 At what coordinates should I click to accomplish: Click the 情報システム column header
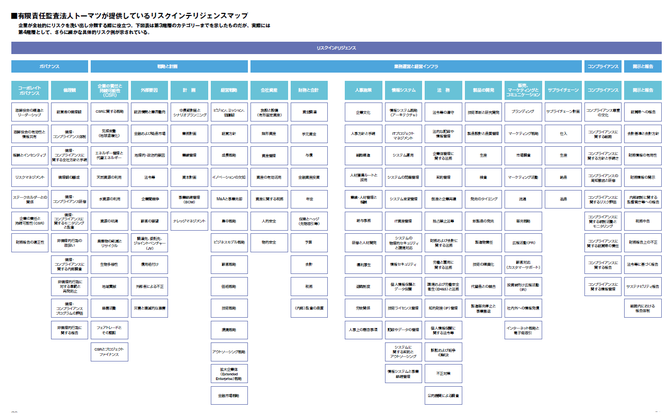(x=403, y=90)
